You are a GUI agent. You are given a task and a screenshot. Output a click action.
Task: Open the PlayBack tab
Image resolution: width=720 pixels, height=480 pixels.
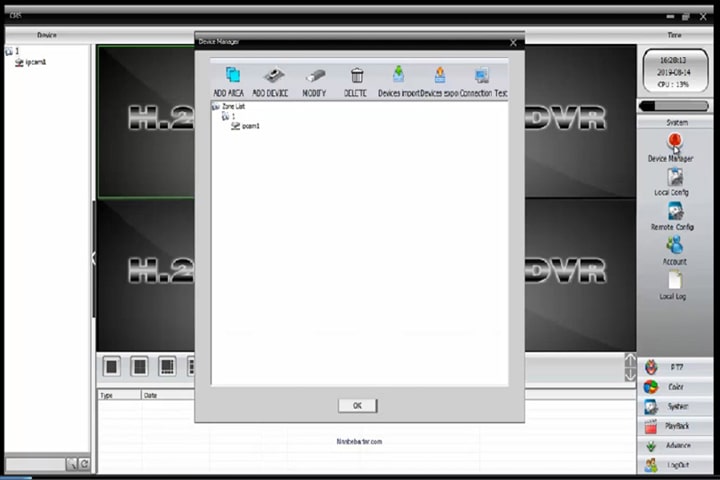tap(676, 426)
